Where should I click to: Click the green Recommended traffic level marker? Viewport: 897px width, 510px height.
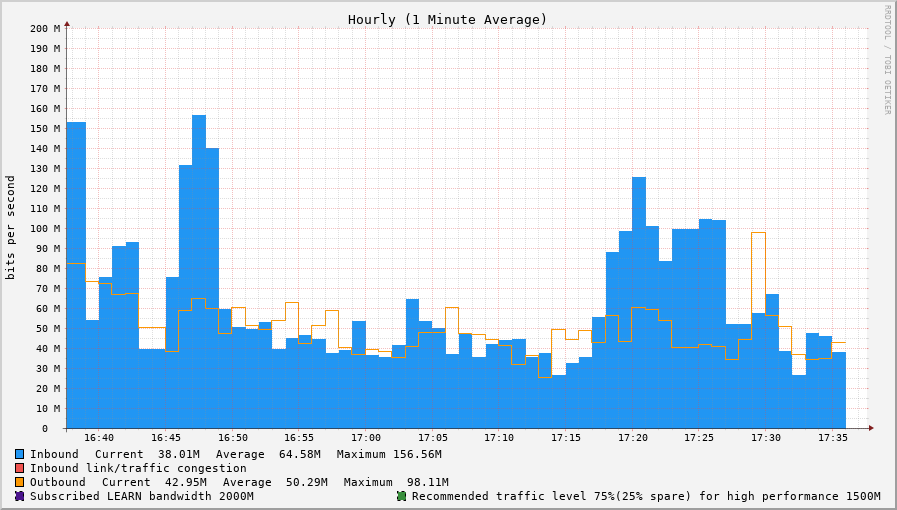coord(401,496)
